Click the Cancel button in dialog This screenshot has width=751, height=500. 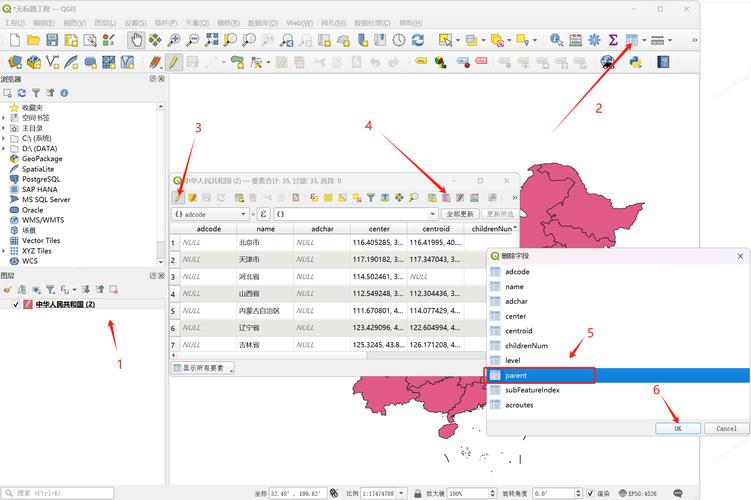[x=726, y=428]
